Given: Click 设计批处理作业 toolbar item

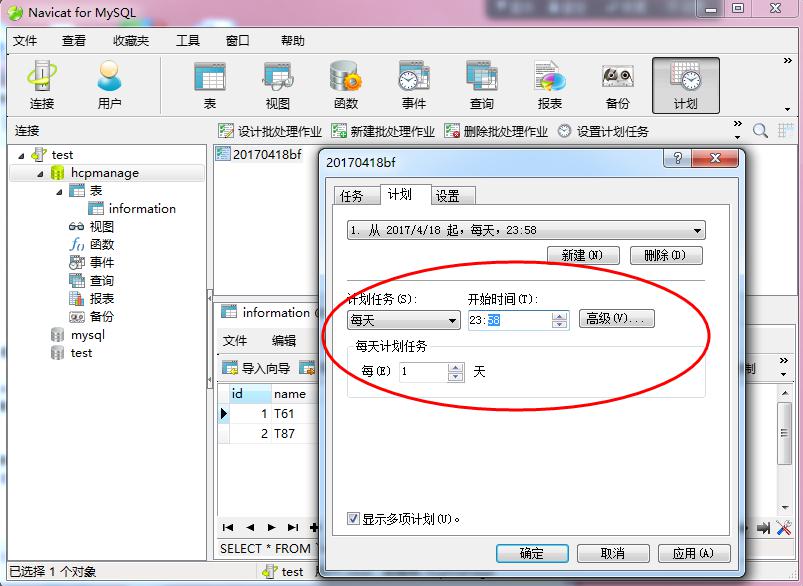Looking at the screenshot, I should (x=270, y=131).
